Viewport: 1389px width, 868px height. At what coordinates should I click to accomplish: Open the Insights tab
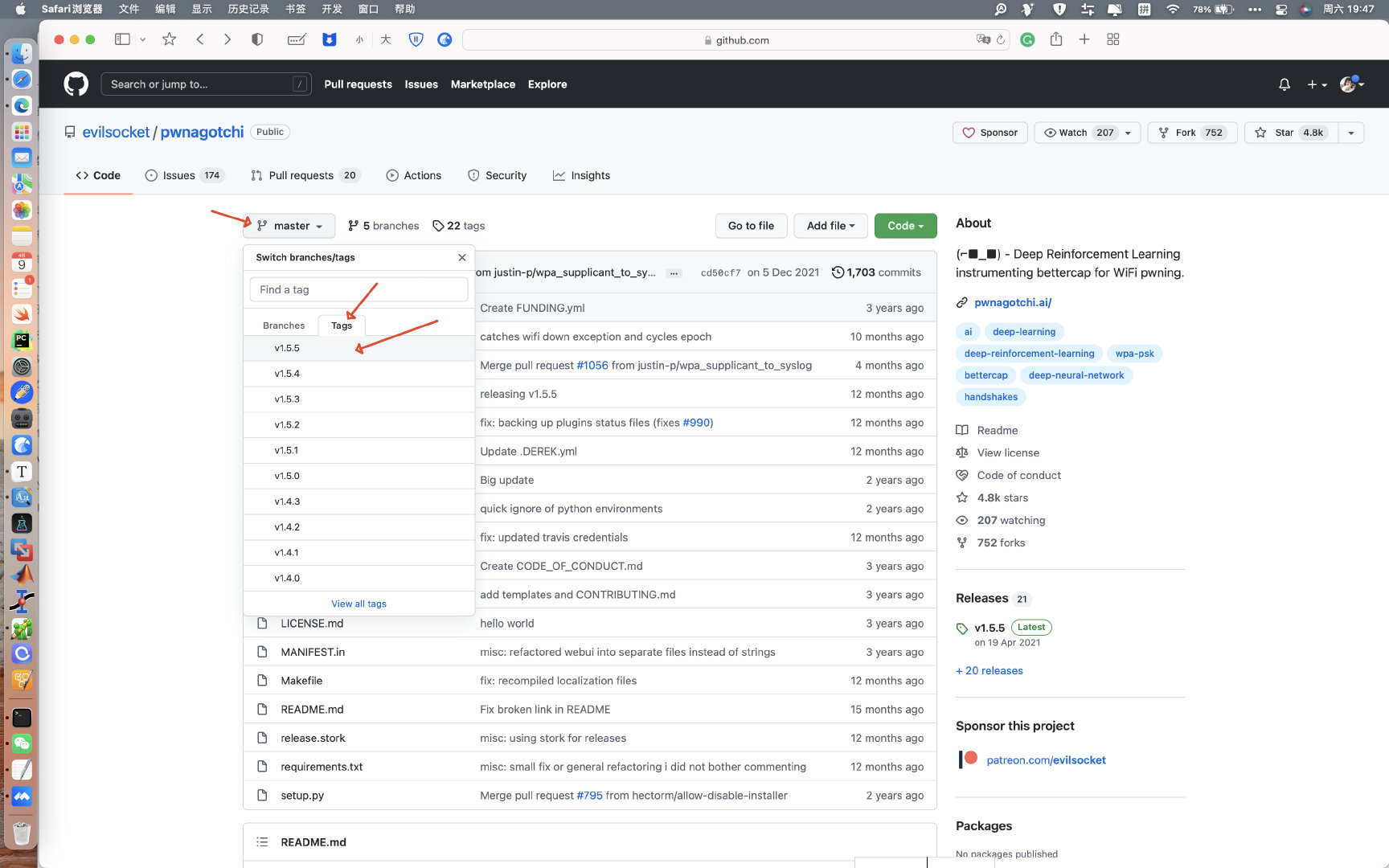click(x=581, y=175)
